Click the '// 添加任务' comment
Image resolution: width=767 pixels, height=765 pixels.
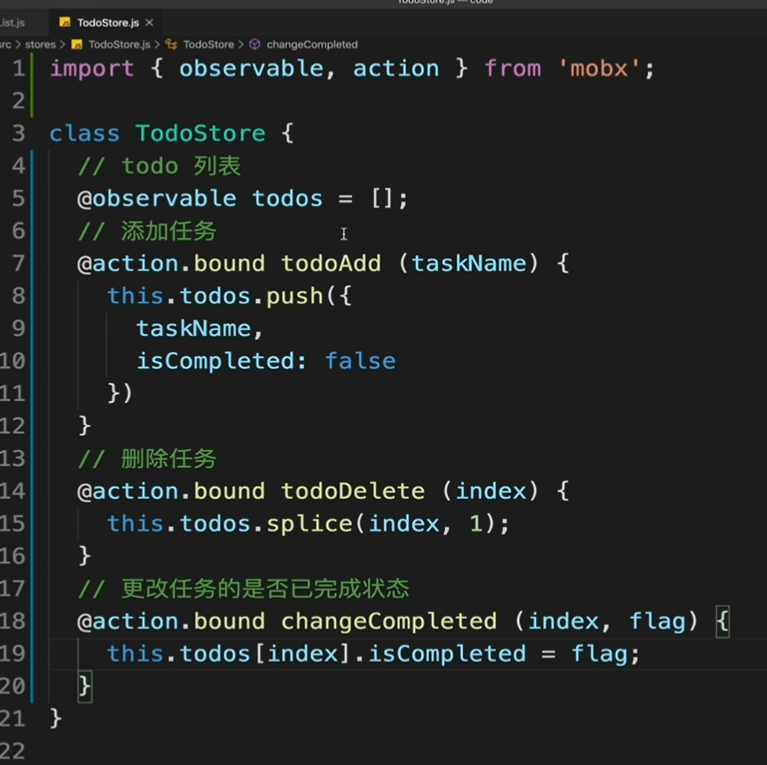(147, 231)
